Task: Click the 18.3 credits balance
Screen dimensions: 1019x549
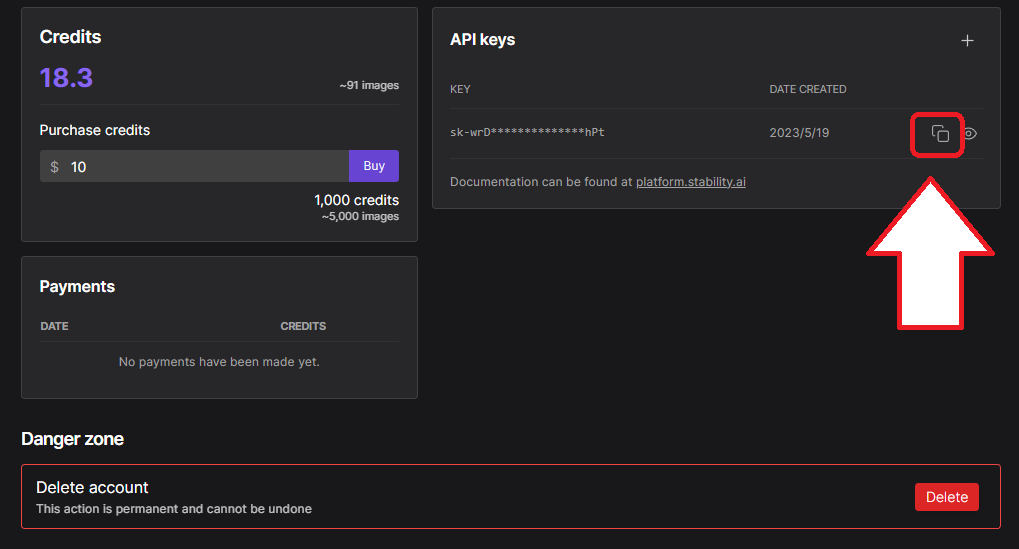Action: pyautogui.click(x=66, y=78)
